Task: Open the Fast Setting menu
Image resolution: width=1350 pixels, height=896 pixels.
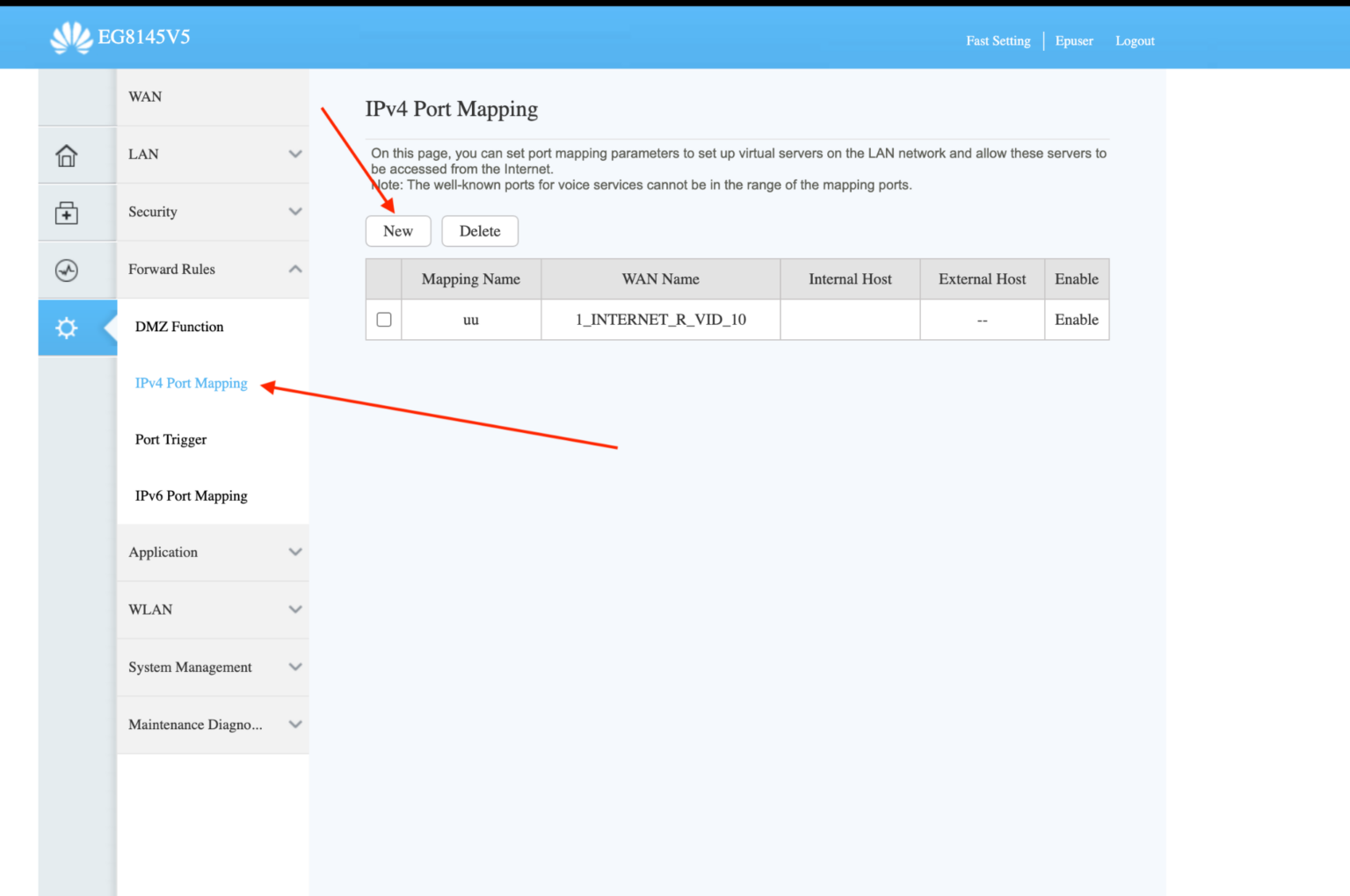Action: (x=998, y=40)
